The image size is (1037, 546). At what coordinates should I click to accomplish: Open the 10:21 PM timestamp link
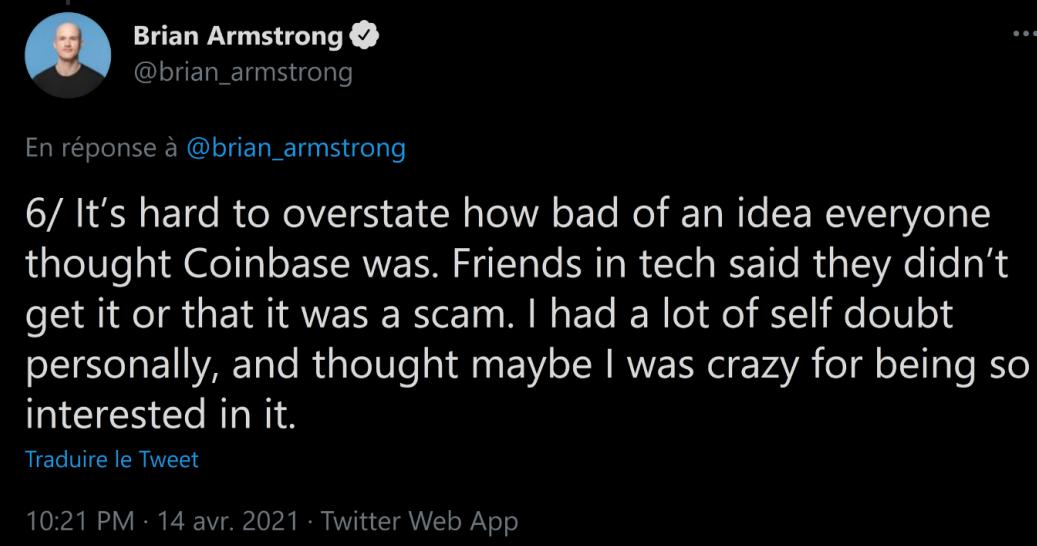70,520
